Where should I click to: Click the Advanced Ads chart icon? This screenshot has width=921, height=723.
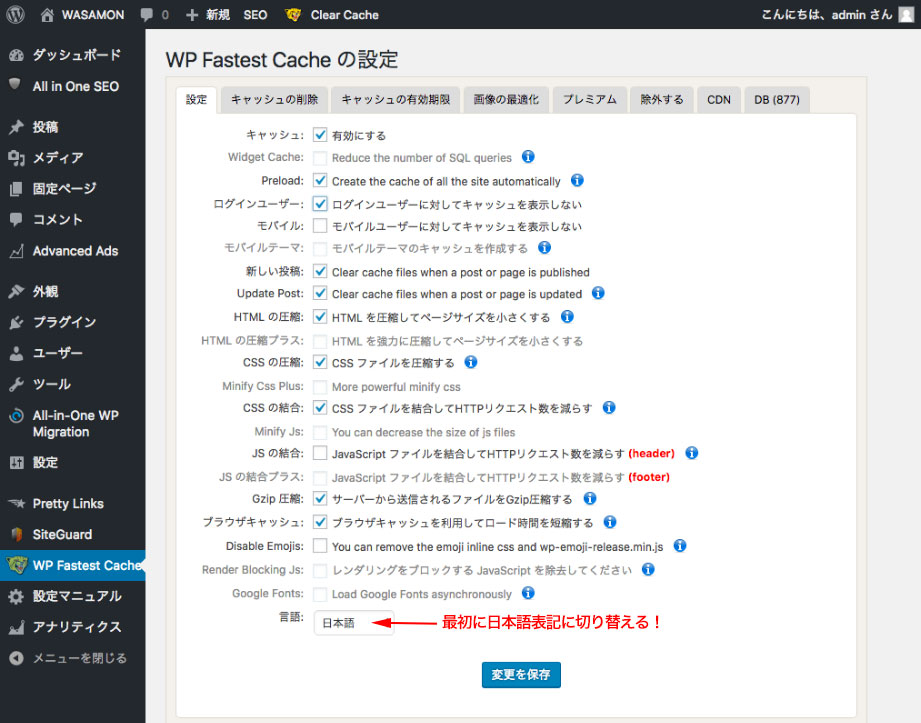point(16,251)
